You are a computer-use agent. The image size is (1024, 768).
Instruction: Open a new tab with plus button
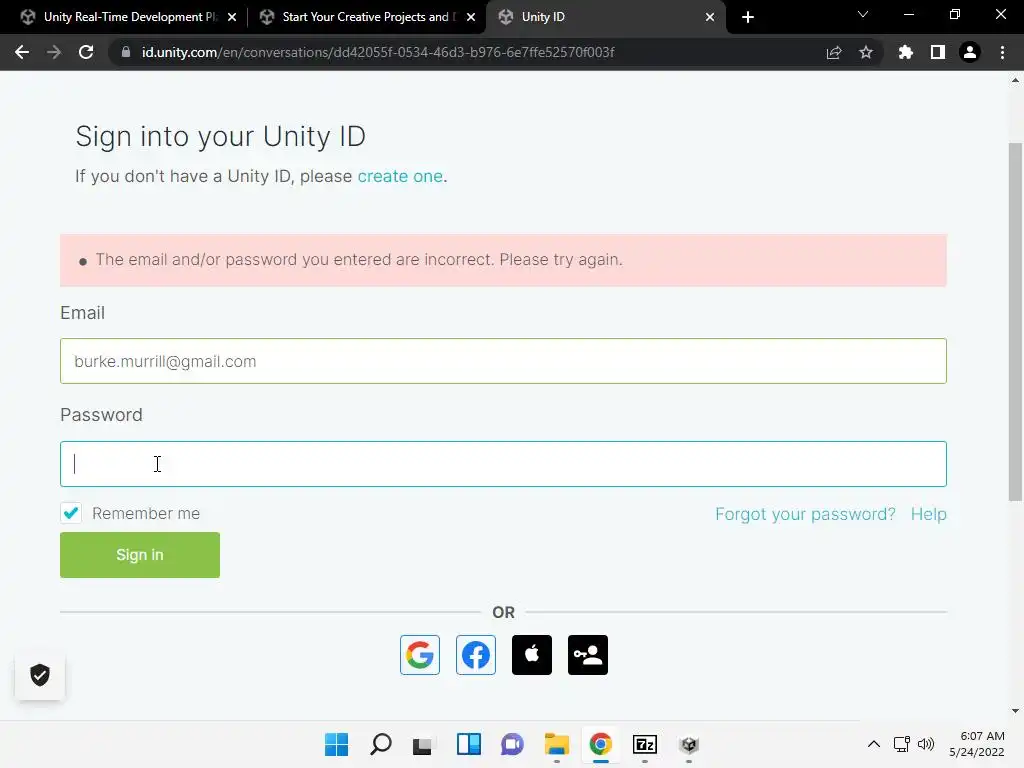point(748,17)
